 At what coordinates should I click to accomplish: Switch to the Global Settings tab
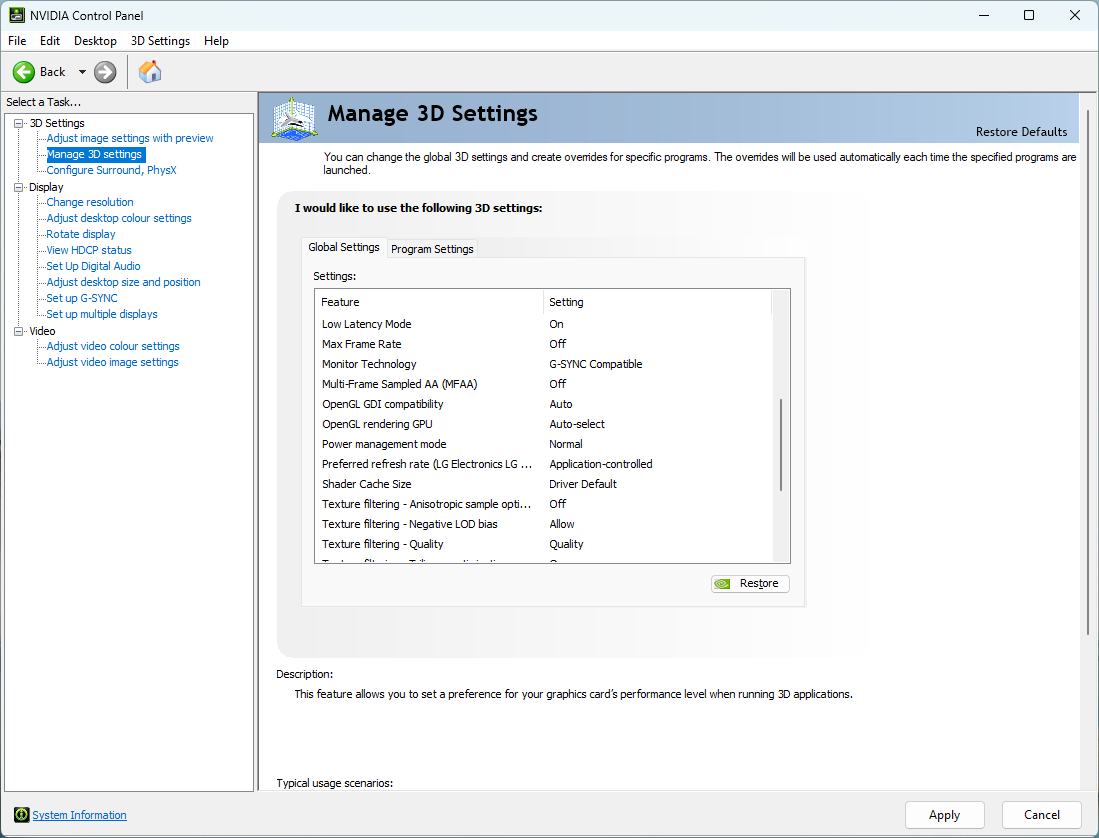pos(344,247)
